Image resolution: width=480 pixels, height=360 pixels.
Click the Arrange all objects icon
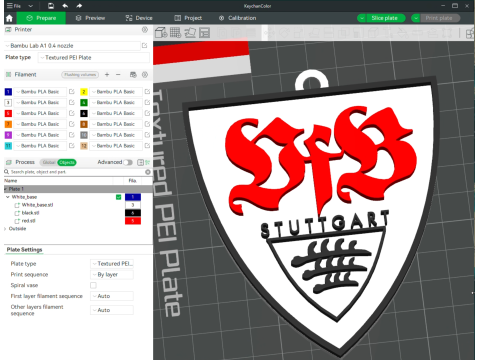coord(204,33)
